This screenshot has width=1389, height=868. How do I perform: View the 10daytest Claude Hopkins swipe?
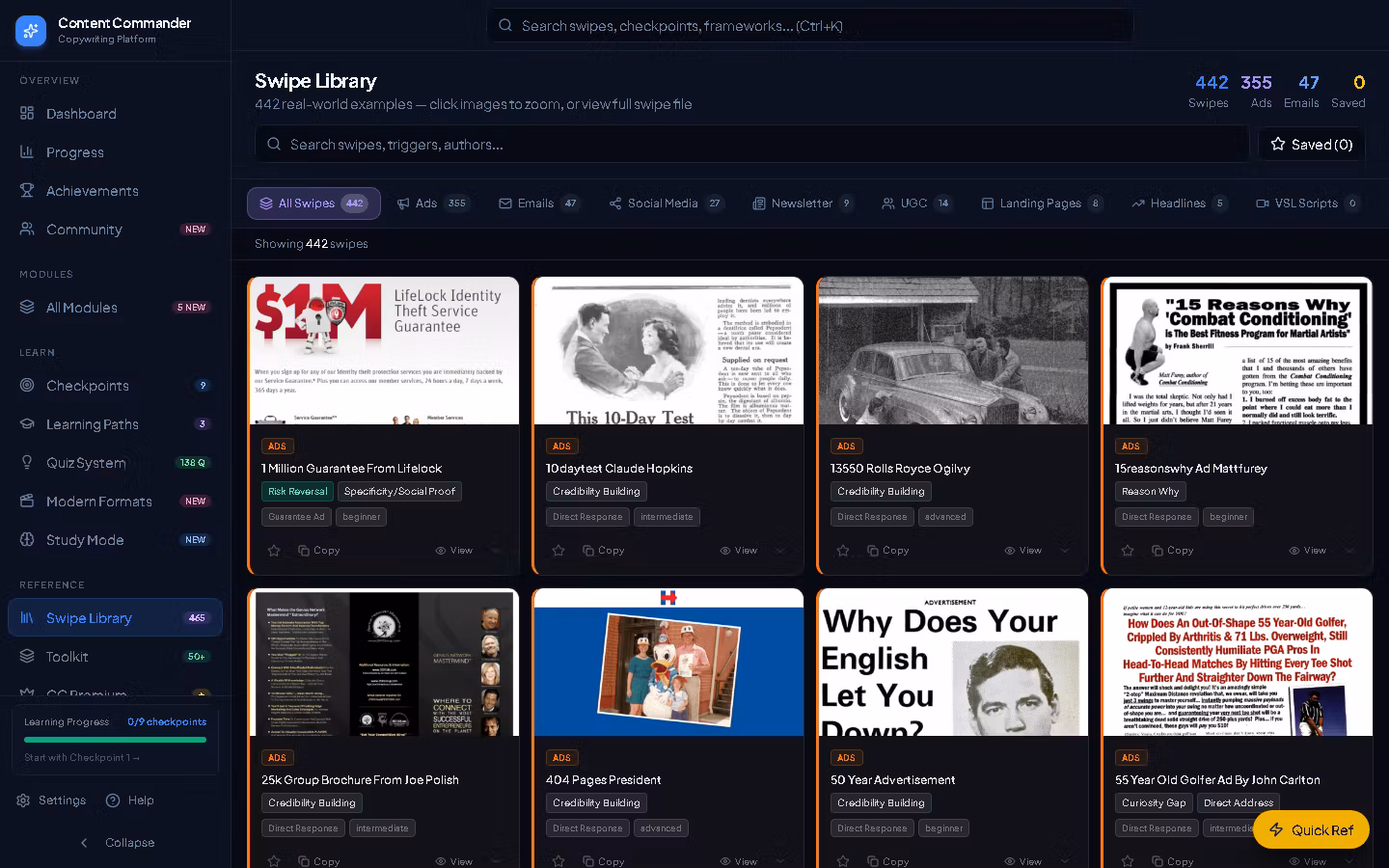click(739, 551)
